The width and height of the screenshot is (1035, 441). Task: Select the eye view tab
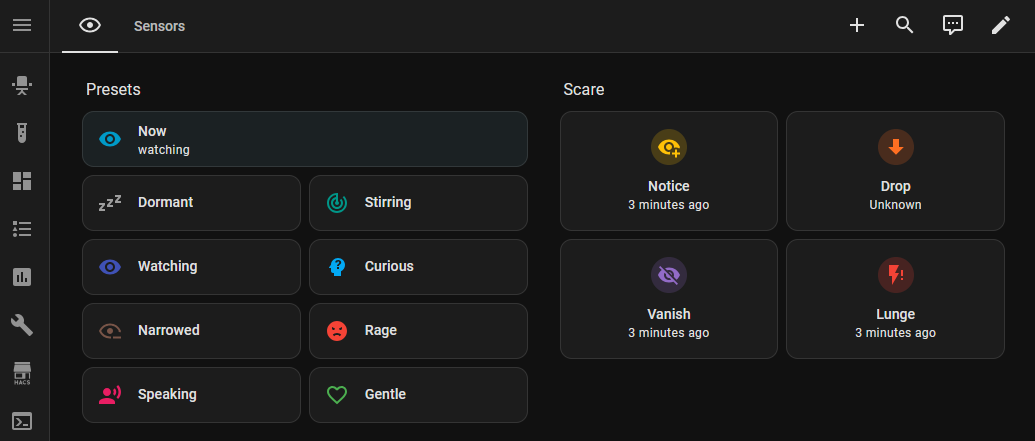pyautogui.click(x=90, y=26)
